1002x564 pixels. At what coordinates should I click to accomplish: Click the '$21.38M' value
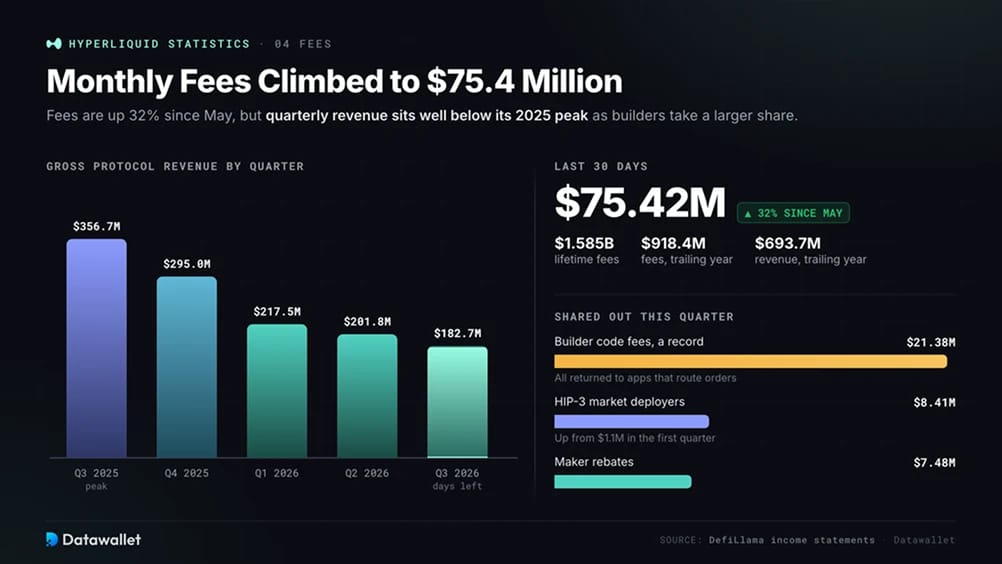point(931,342)
